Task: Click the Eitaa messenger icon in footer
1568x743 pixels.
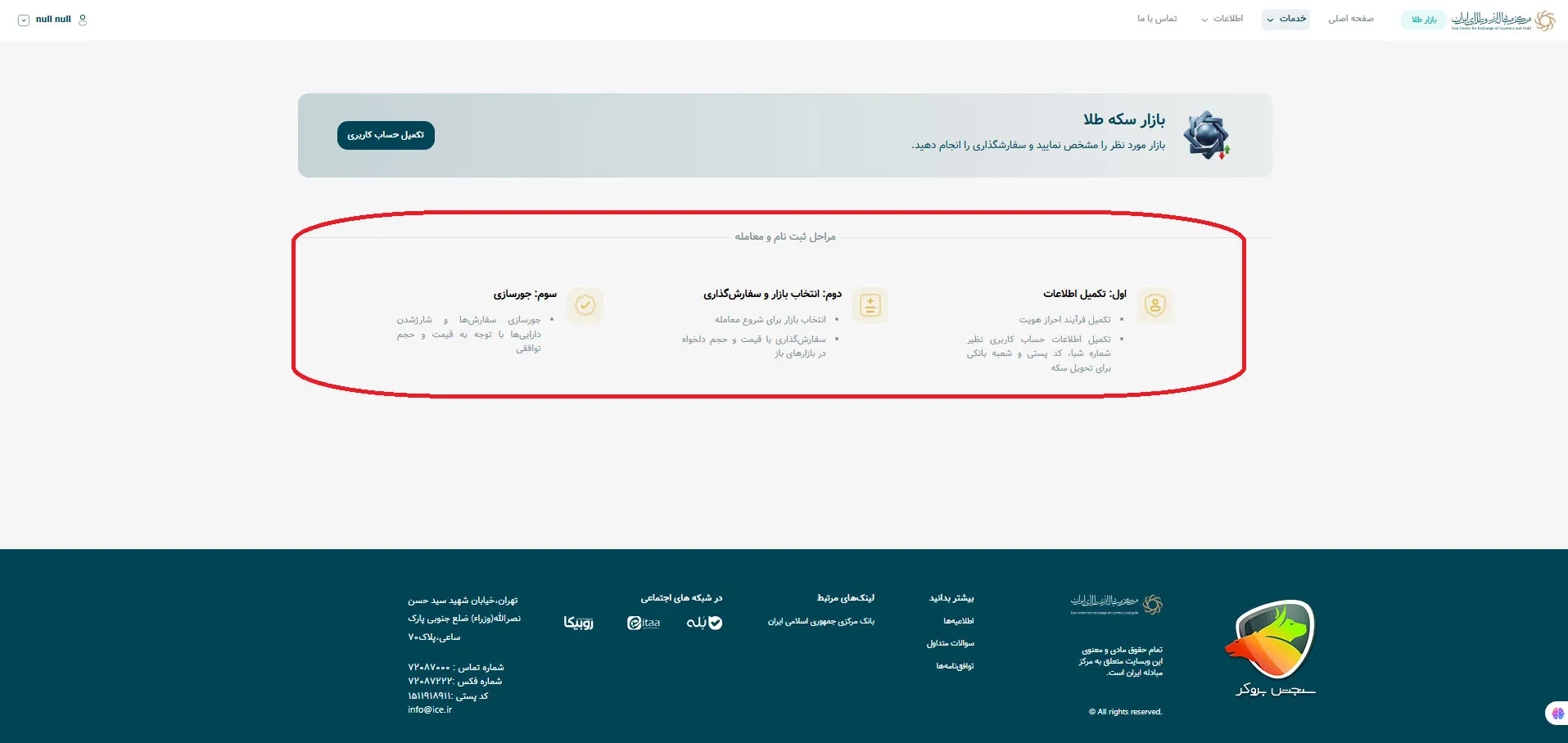Action: [644, 623]
